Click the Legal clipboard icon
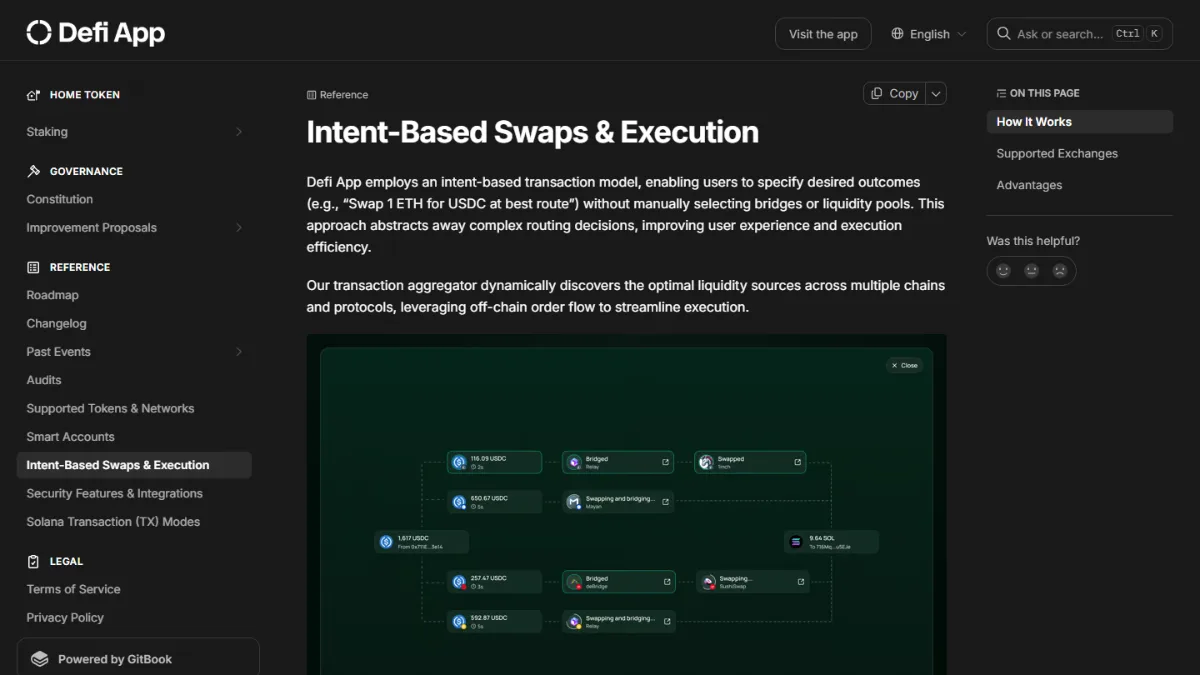The image size is (1200, 675). 33,561
